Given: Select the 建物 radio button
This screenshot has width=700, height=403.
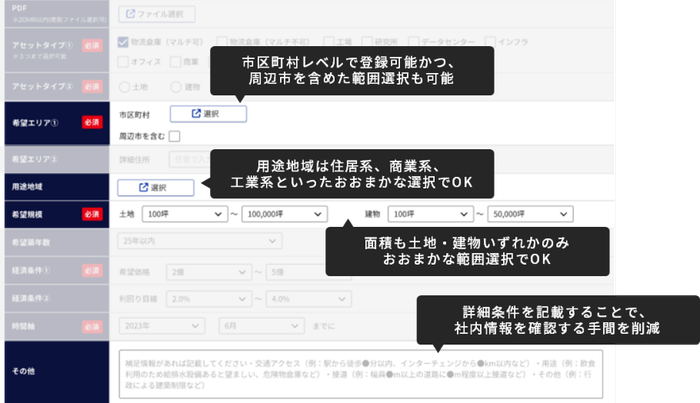Looking at the screenshot, I should pos(176,87).
